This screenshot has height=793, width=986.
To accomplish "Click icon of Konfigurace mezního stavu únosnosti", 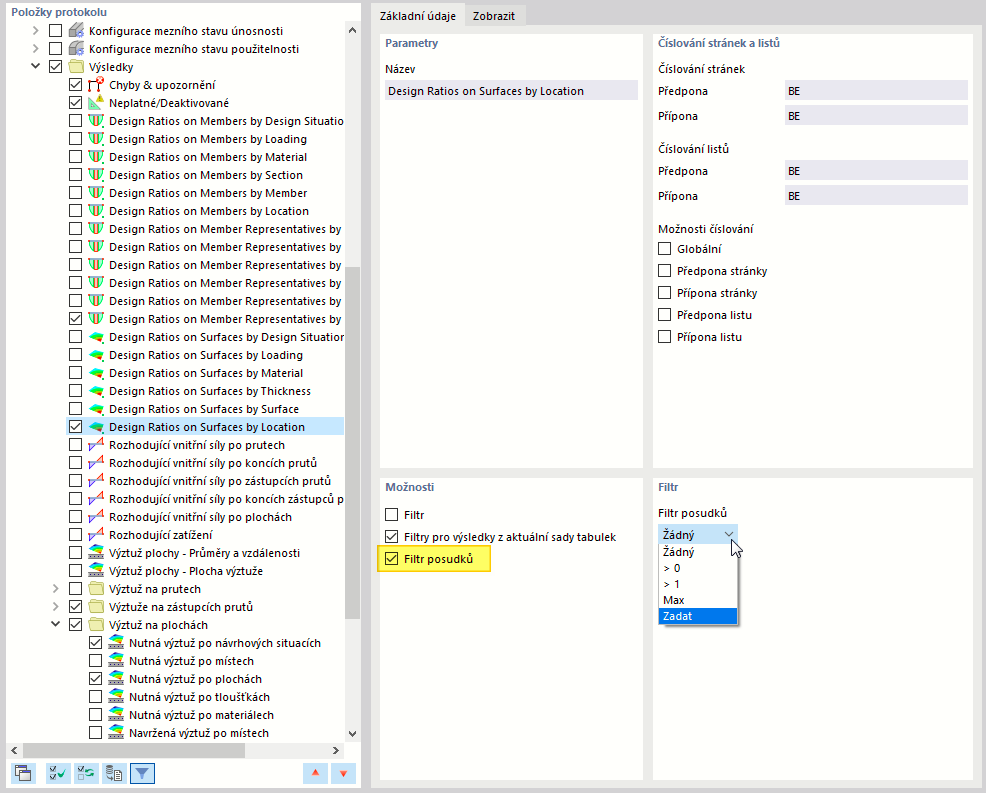I will 76,30.
